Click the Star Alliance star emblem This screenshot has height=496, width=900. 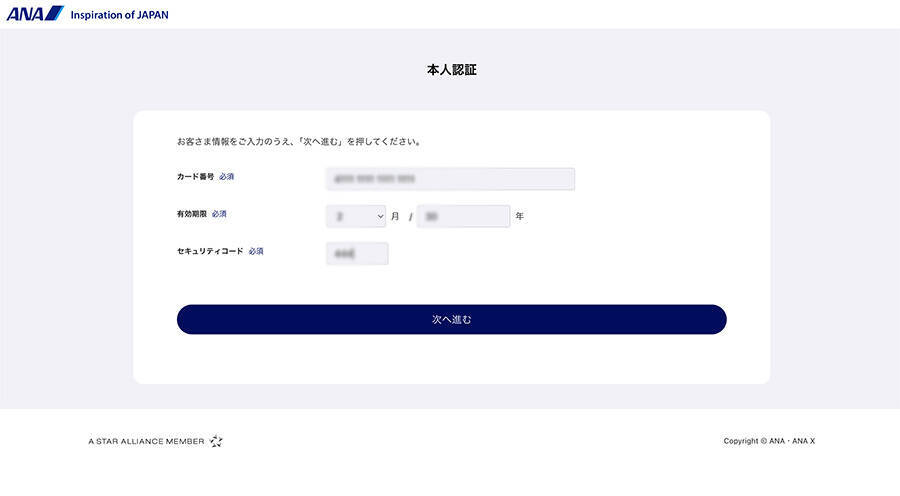pos(216,441)
